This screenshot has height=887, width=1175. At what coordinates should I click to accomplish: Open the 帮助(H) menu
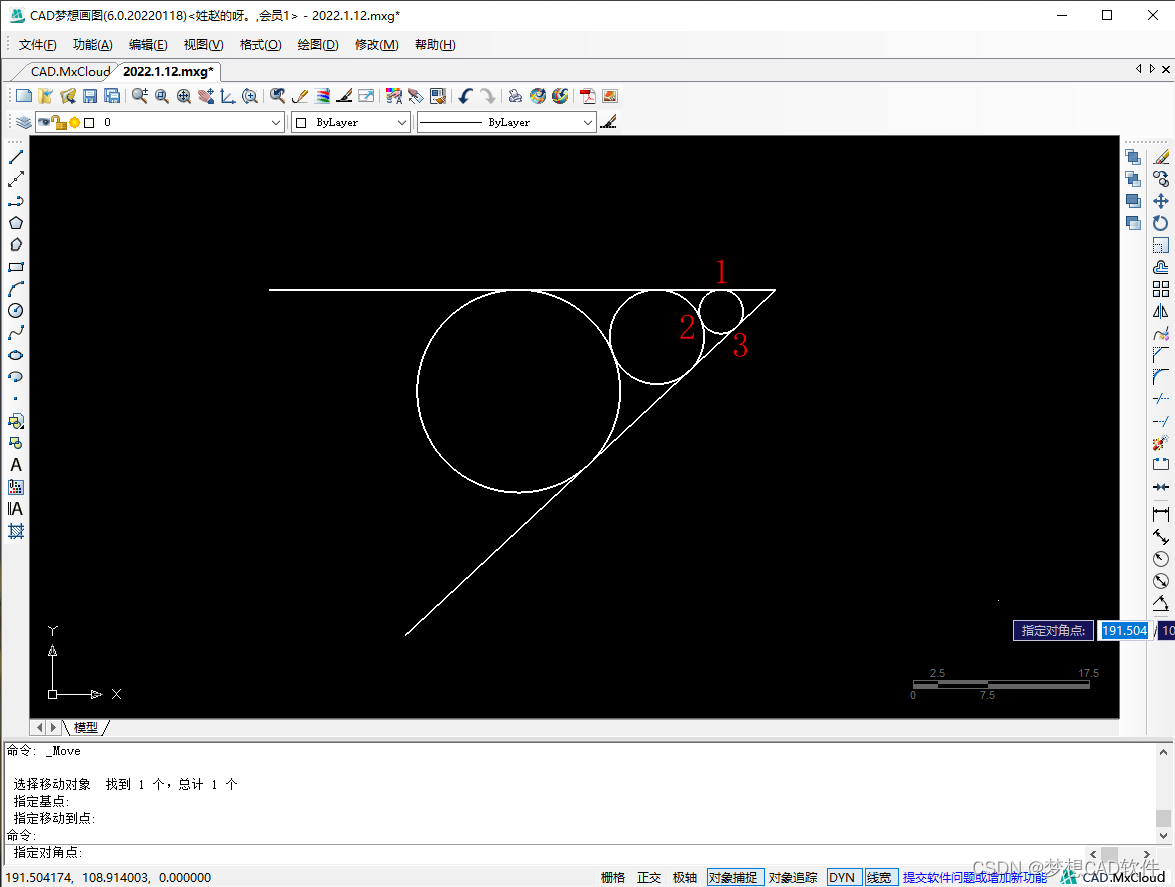tap(435, 45)
